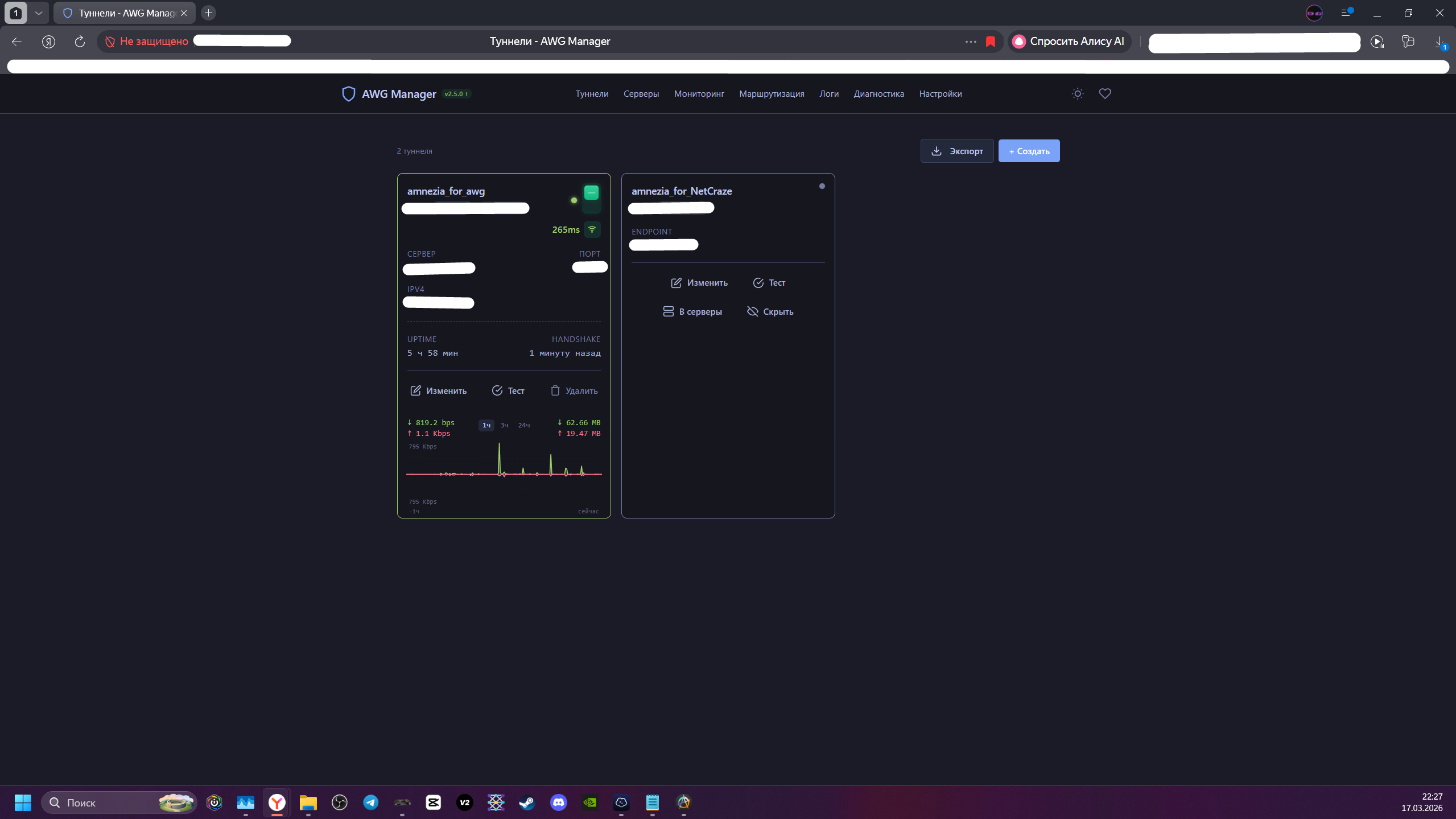The width and height of the screenshot is (1456, 819).
Task: Switch the traffic graph to 3ч
Action: [x=504, y=426]
